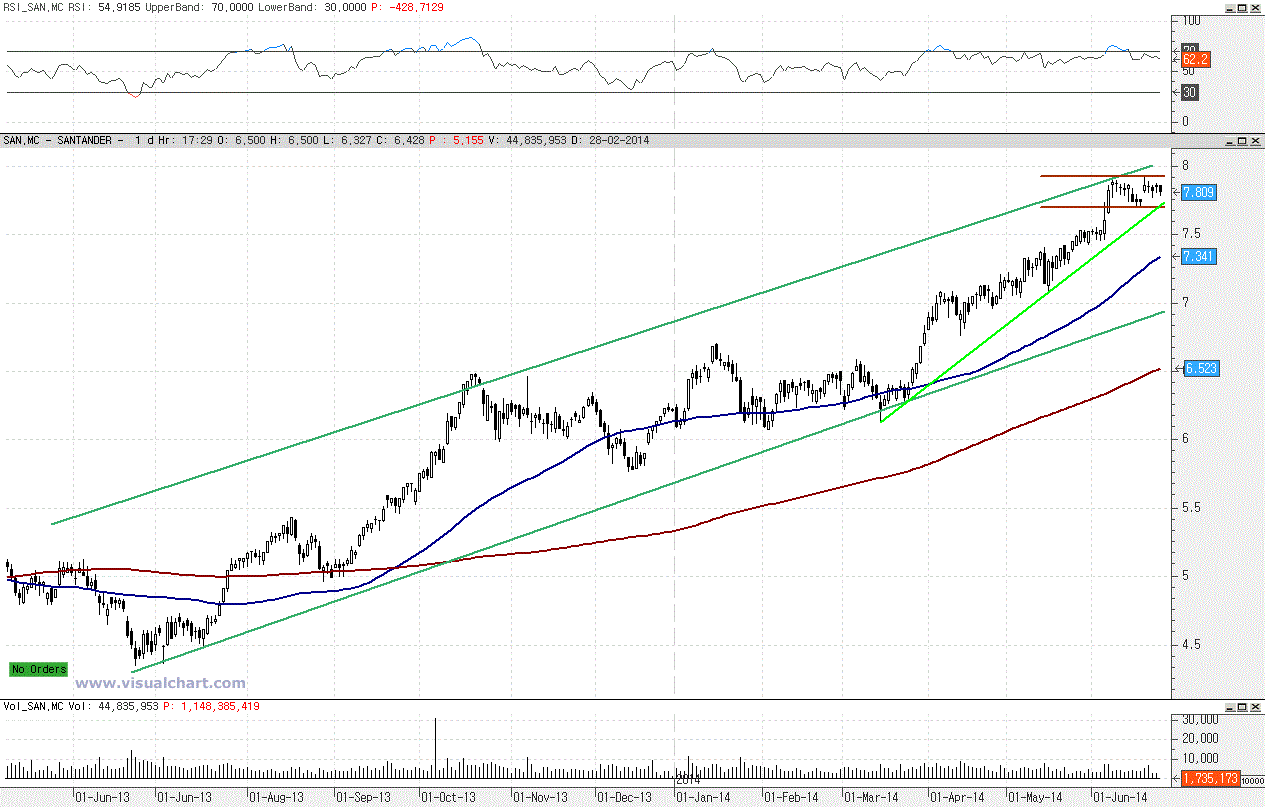This screenshot has height=807, width=1265.
Task: Click the 01-Oct-13 date label
Action: click(448, 798)
